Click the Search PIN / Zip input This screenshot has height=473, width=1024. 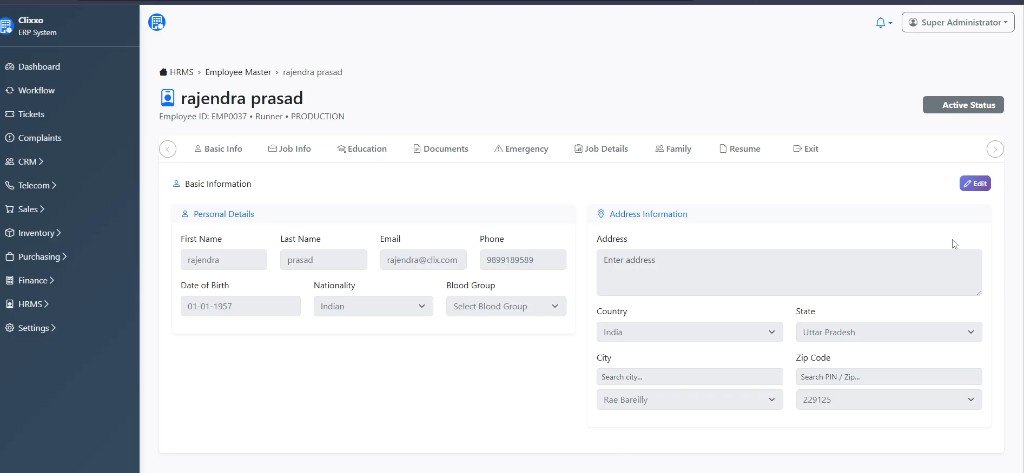tap(889, 377)
